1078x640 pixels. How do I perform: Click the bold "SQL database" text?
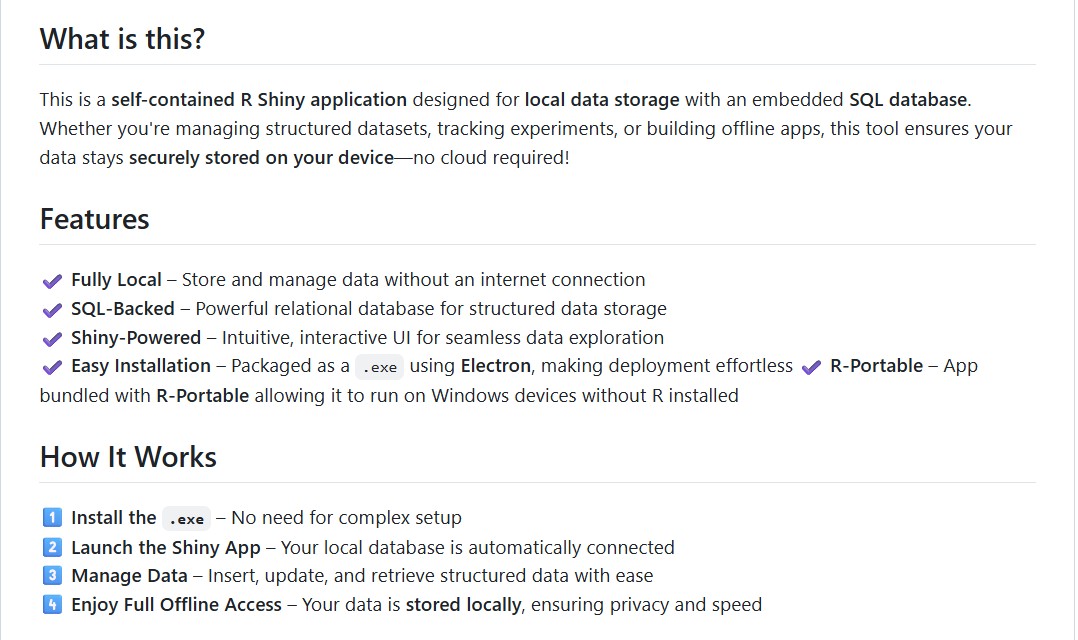coord(908,100)
